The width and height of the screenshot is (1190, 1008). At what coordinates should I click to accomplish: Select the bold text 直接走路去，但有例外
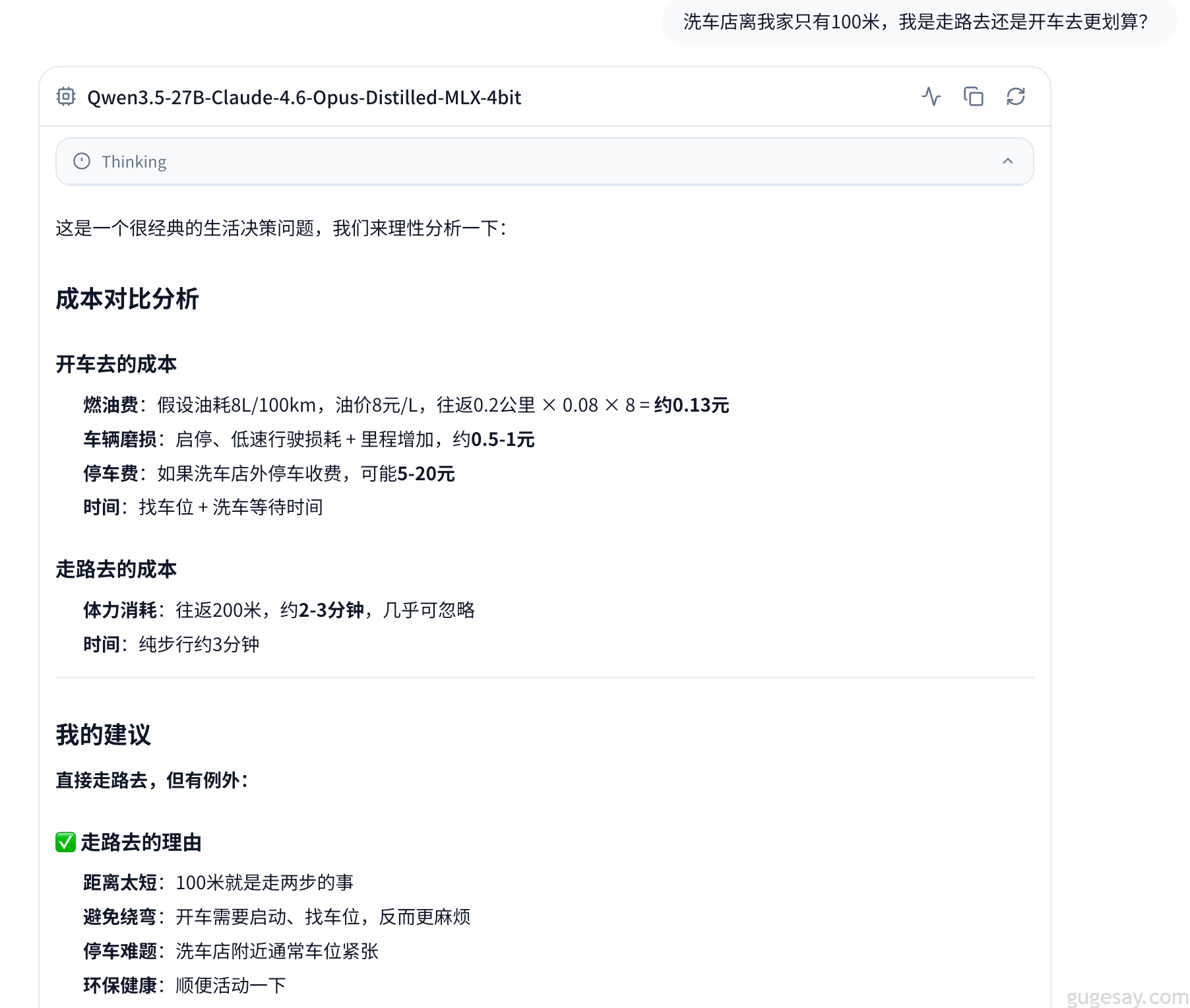coord(153,780)
